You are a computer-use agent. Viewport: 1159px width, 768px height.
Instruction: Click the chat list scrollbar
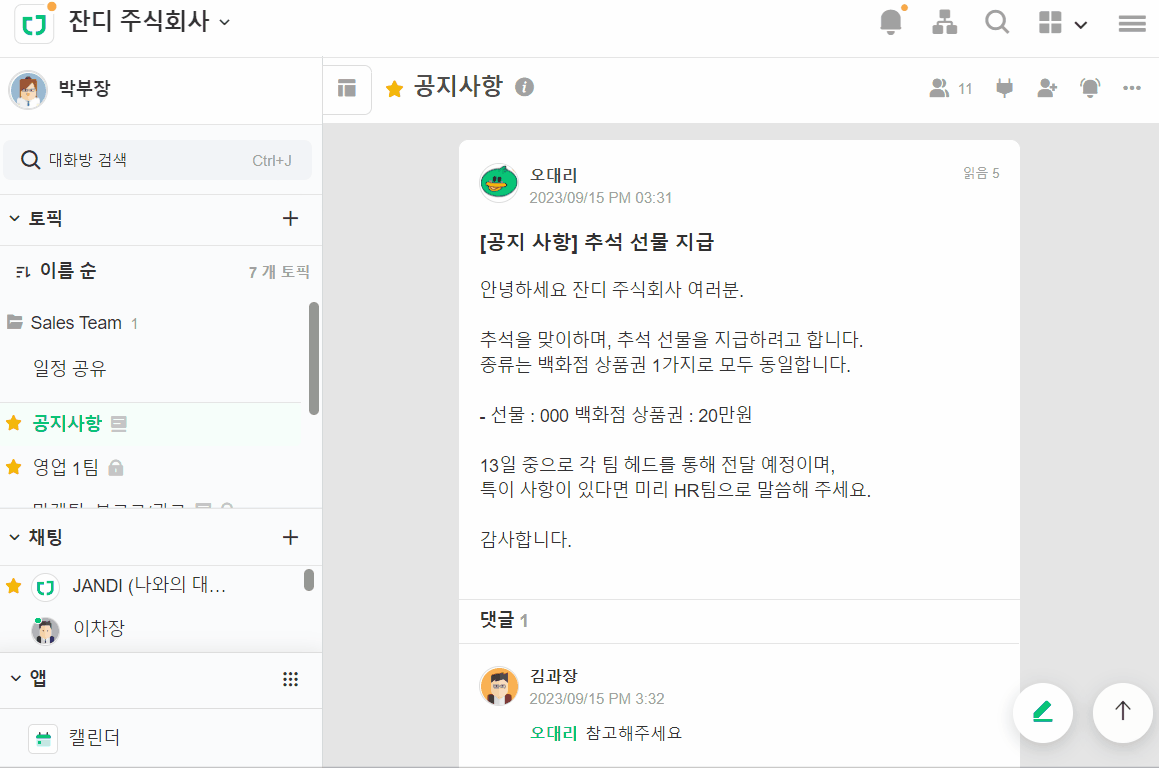click(x=309, y=580)
